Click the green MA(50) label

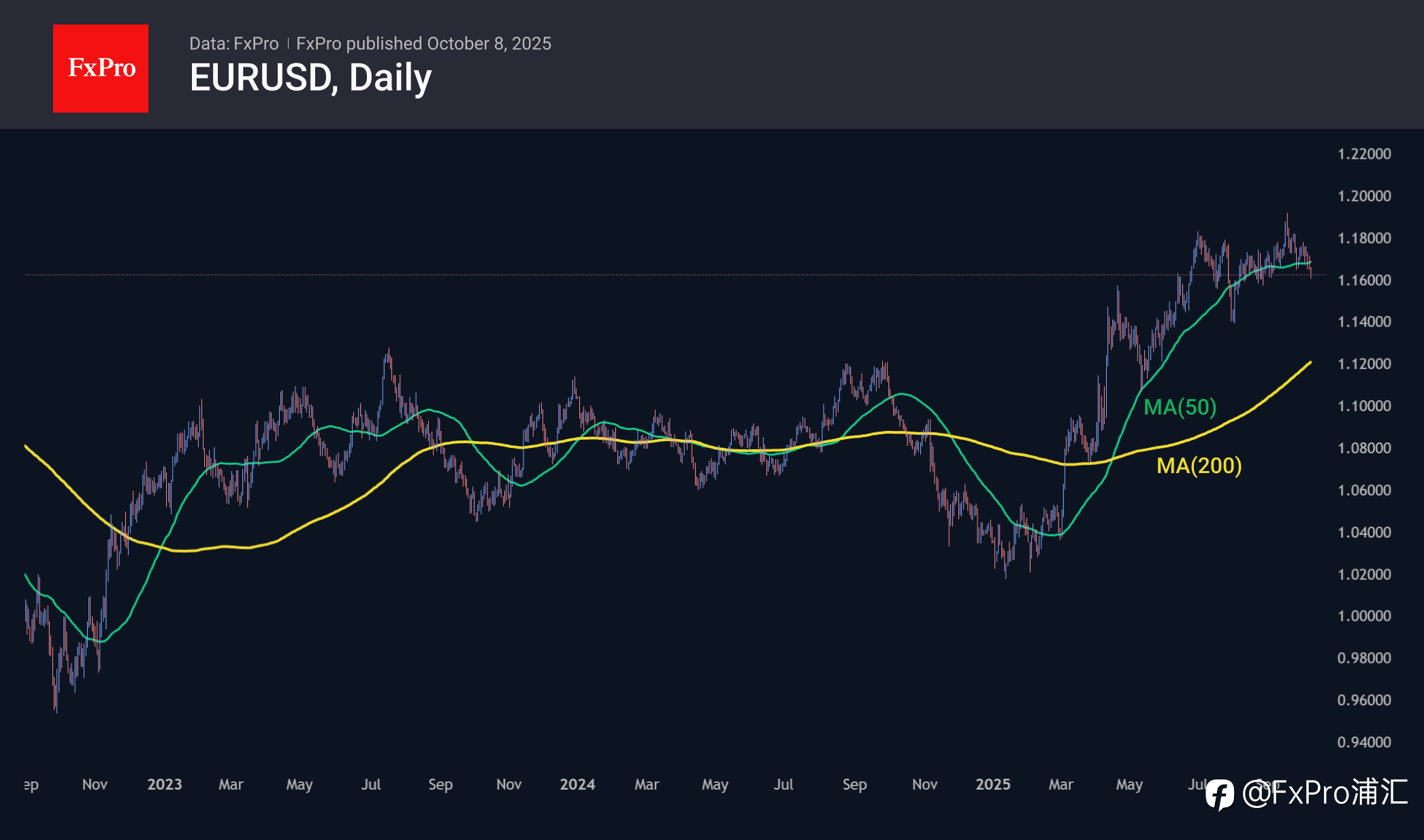tap(1180, 407)
